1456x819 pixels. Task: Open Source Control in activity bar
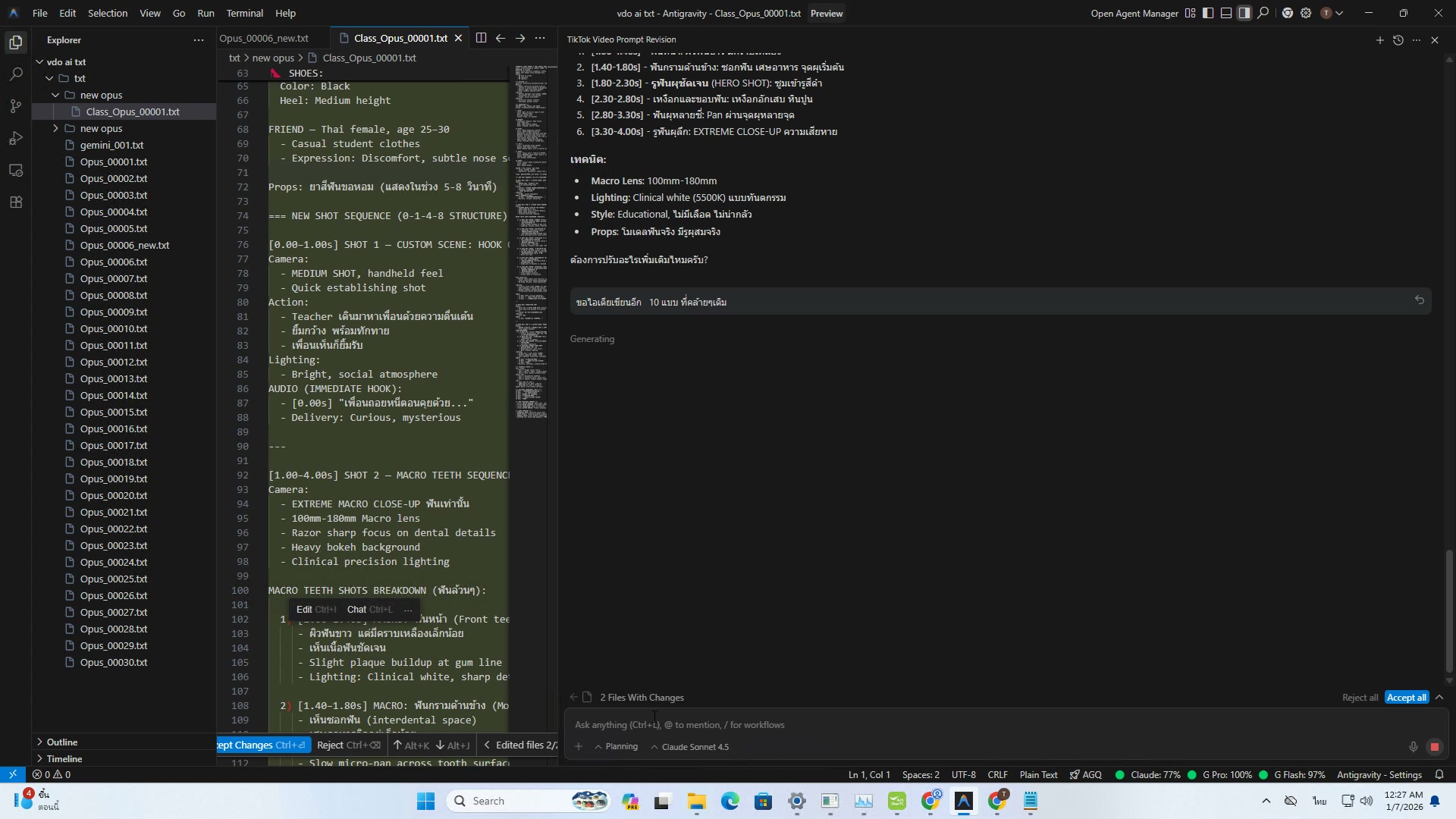coord(16,106)
